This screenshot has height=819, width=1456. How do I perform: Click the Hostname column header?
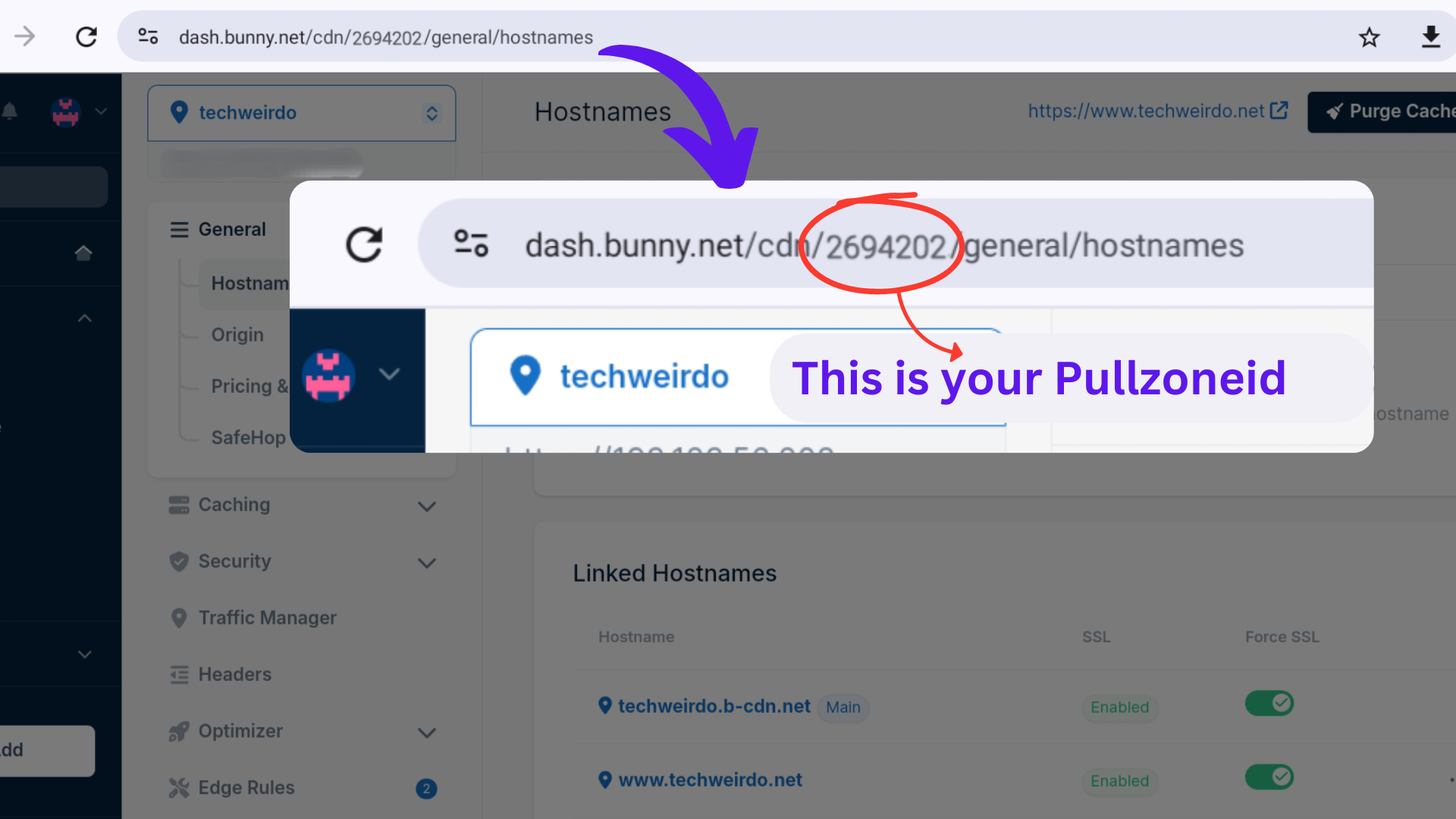point(636,637)
